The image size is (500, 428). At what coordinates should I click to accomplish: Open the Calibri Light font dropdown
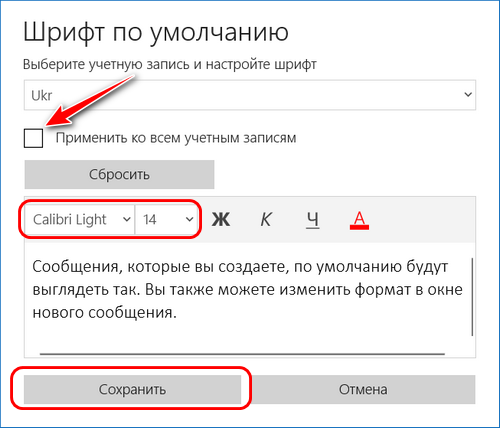(x=80, y=219)
